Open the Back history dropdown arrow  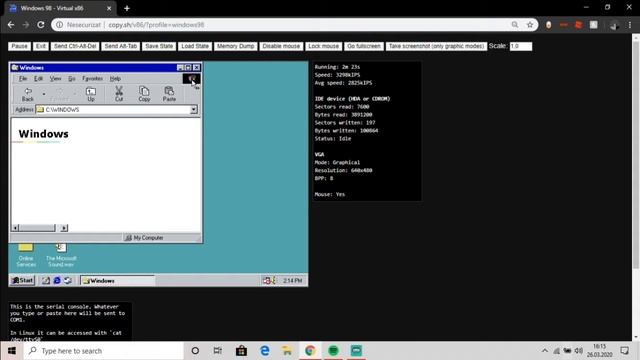44,94
